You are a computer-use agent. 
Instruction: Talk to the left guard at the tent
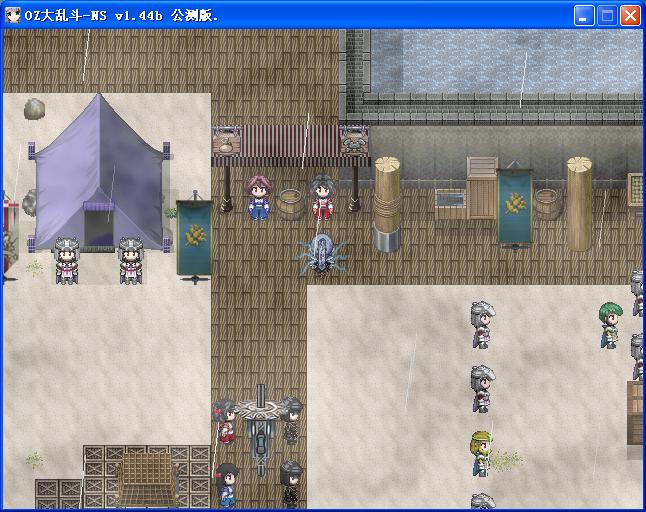coord(67,260)
